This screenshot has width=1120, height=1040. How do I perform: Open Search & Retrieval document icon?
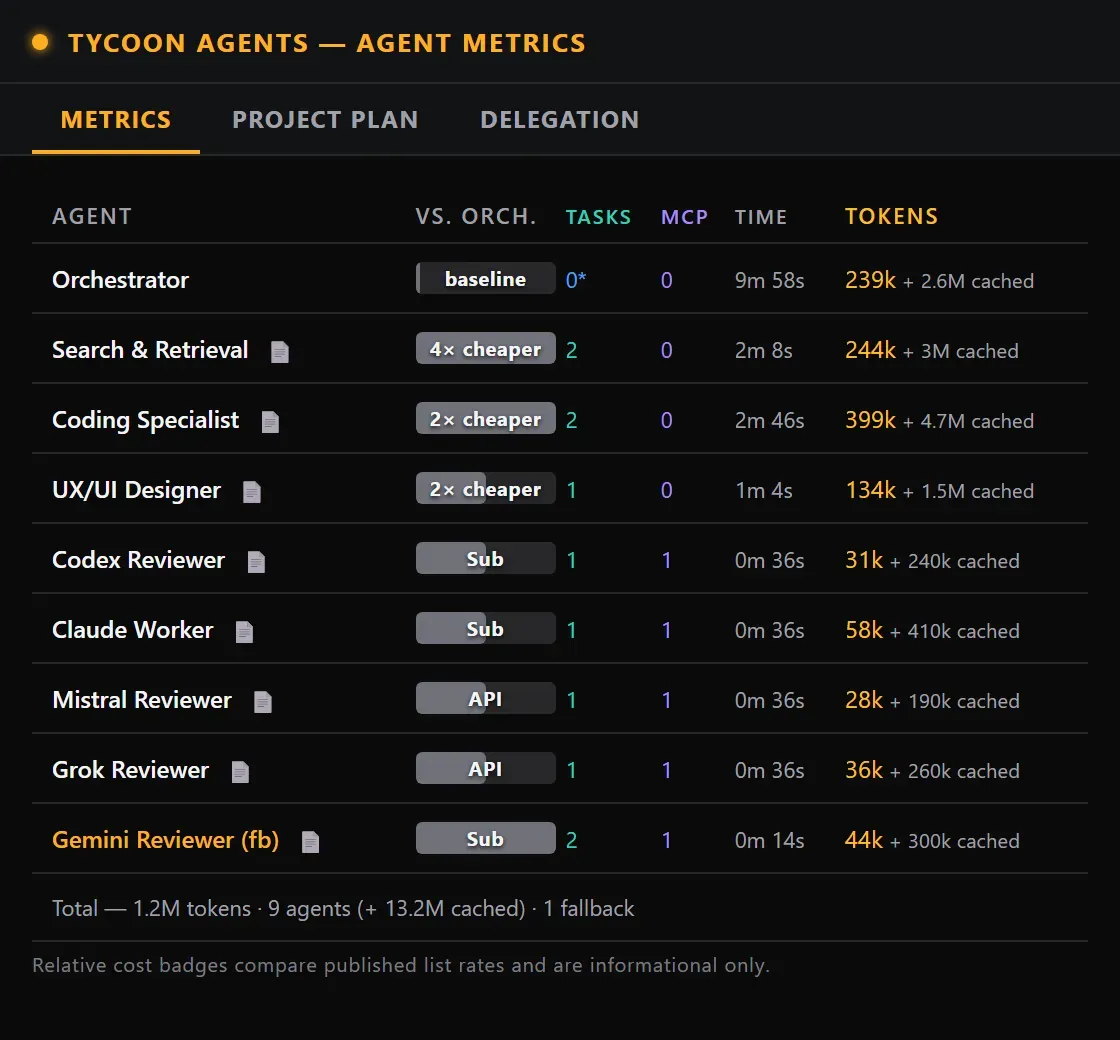click(279, 351)
